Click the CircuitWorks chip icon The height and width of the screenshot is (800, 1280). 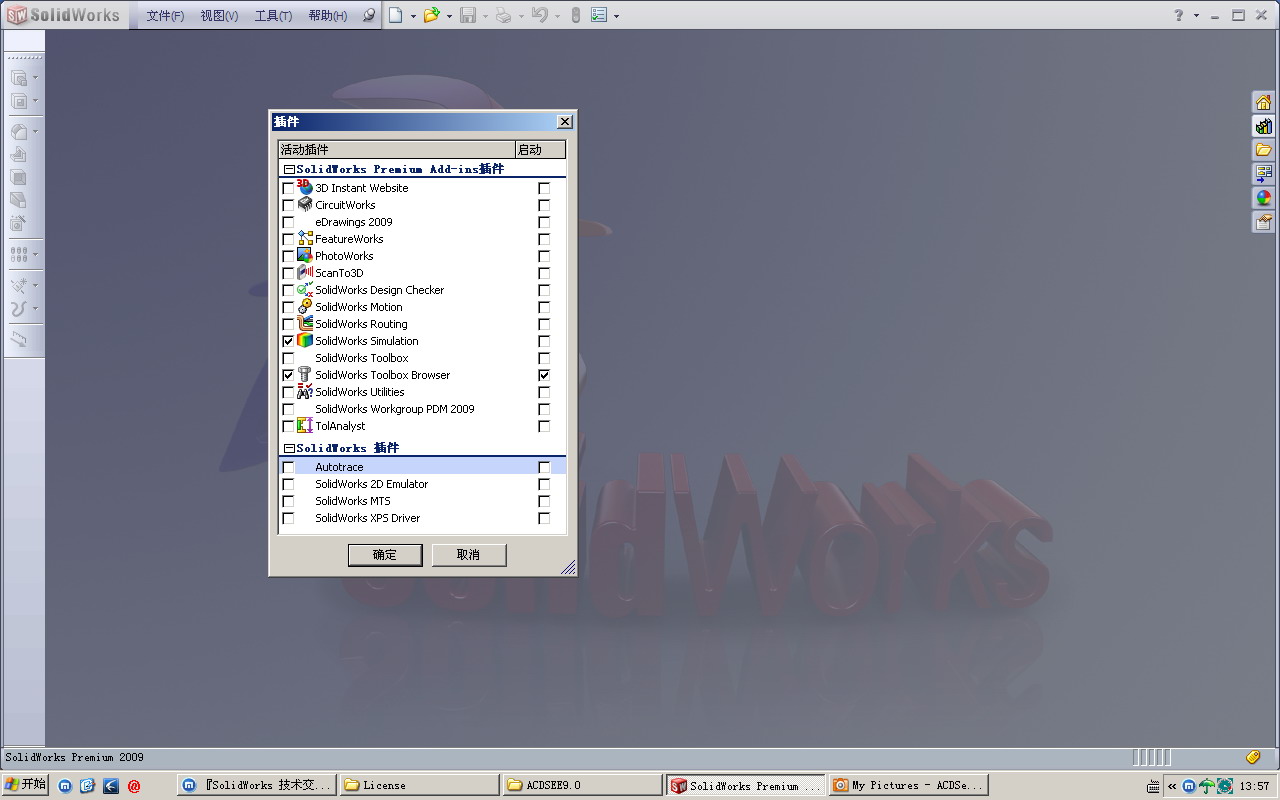[305, 205]
